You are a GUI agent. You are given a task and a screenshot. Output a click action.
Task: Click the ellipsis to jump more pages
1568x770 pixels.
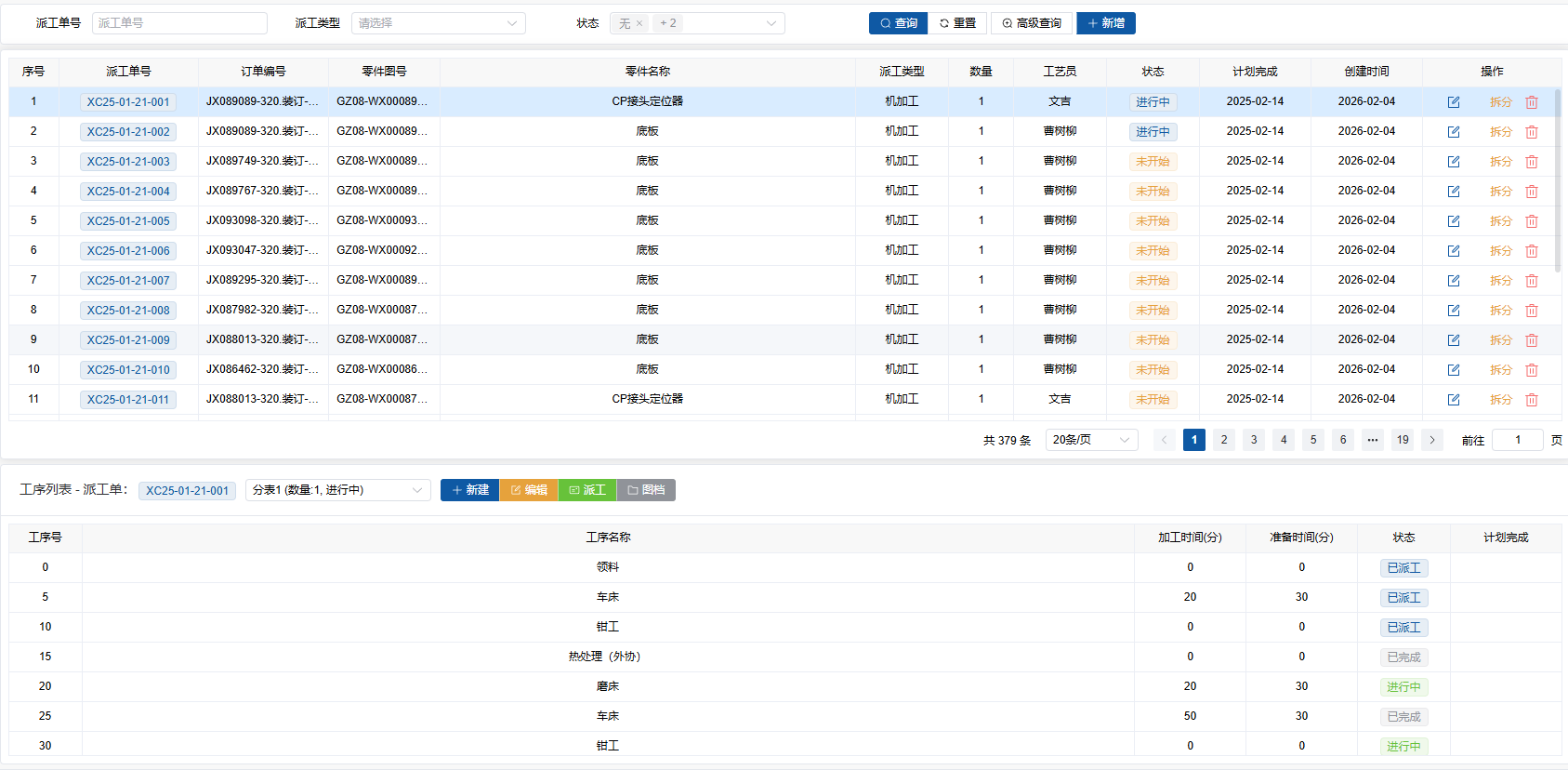1372,440
